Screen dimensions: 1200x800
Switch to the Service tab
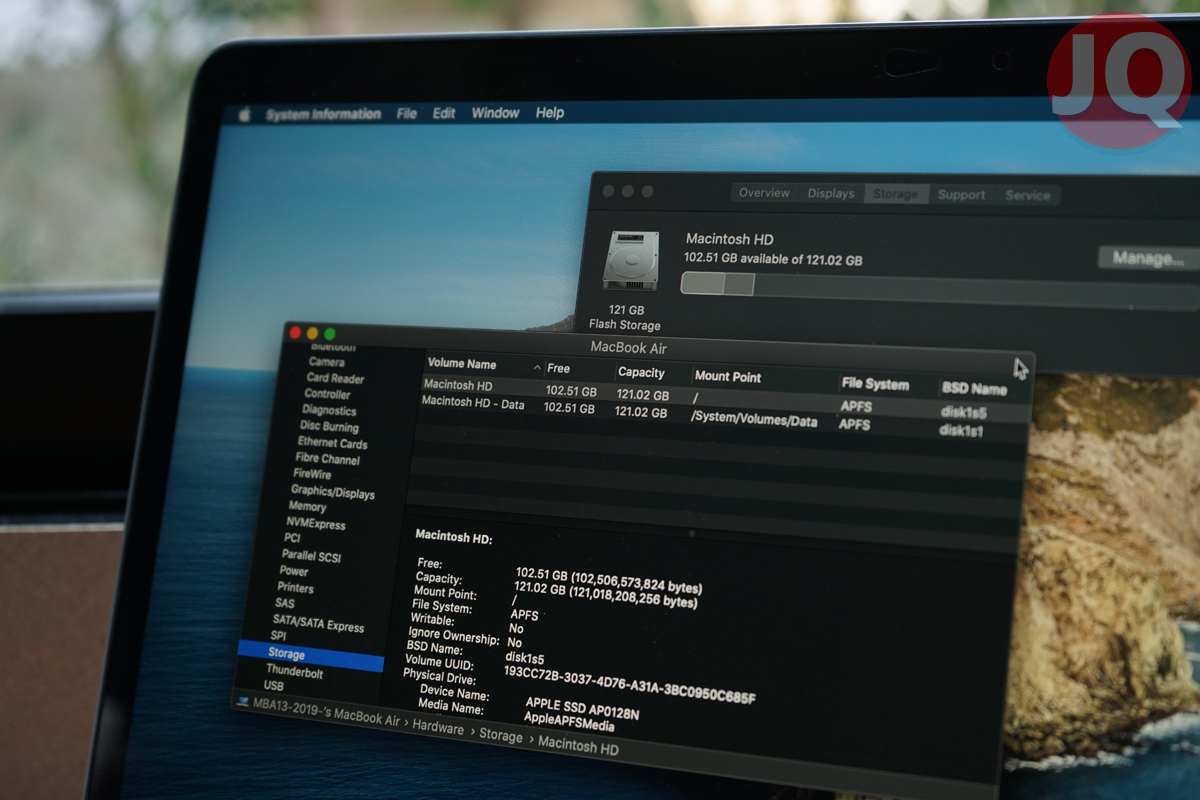click(1028, 196)
